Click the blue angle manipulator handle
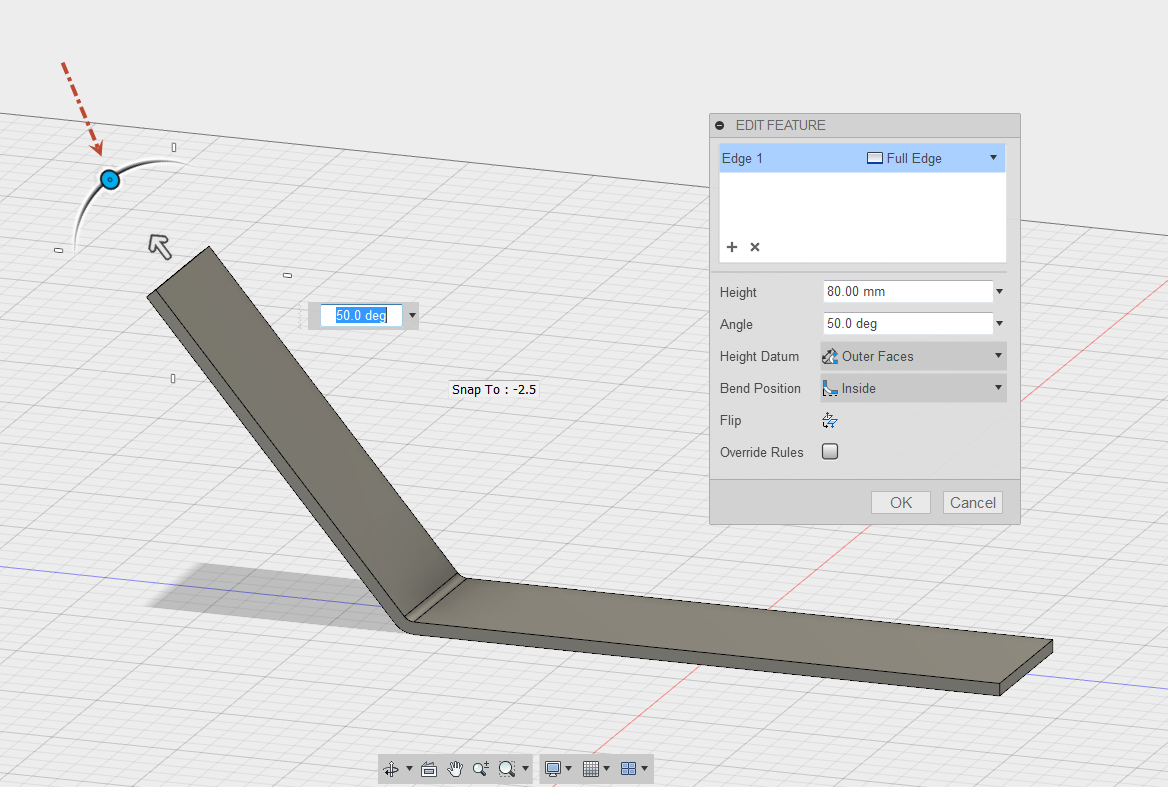 coord(110,180)
